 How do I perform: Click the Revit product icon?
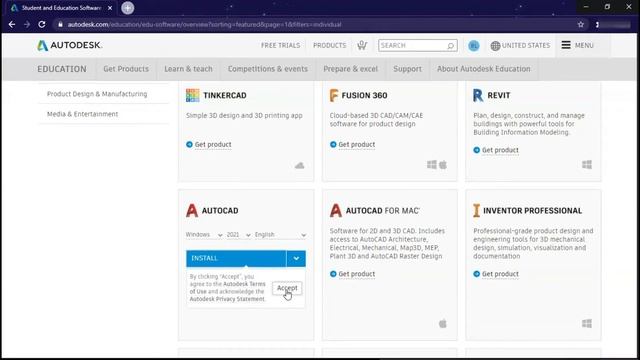tap(478, 95)
